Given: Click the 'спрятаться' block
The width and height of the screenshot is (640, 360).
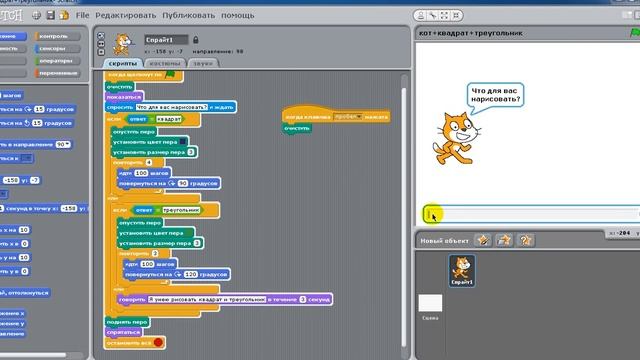Looking at the screenshot, I should [x=123, y=332].
